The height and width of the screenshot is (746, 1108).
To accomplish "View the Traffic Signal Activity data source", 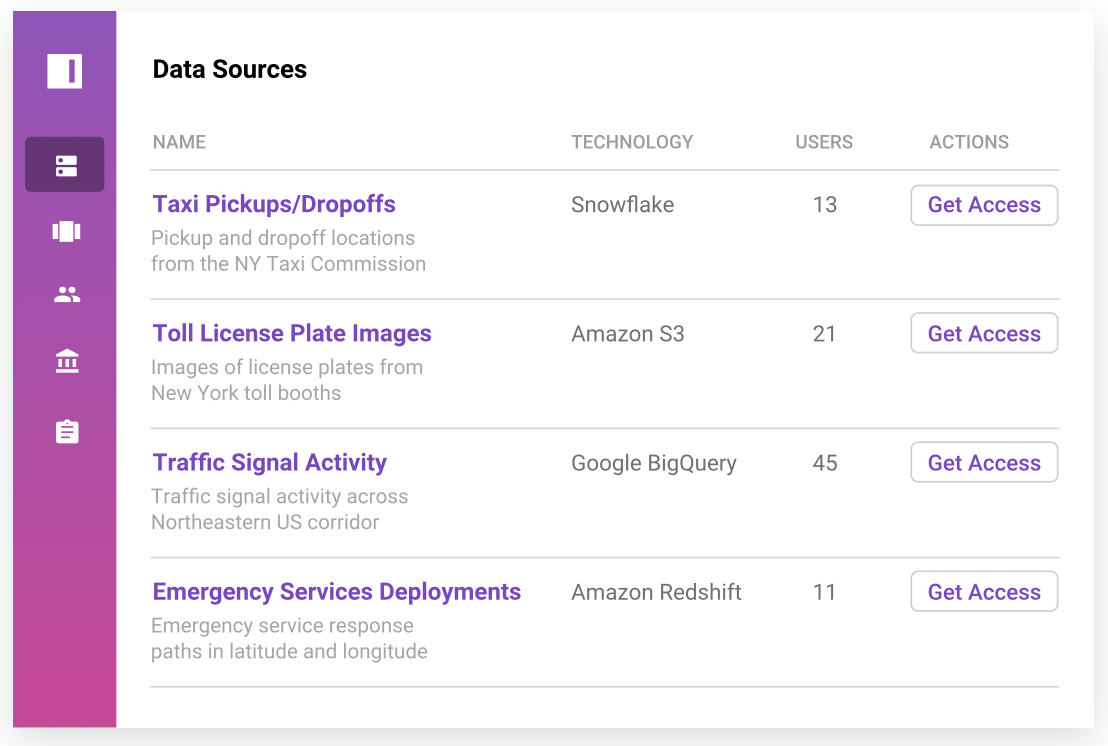I will (x=269, y=462).
